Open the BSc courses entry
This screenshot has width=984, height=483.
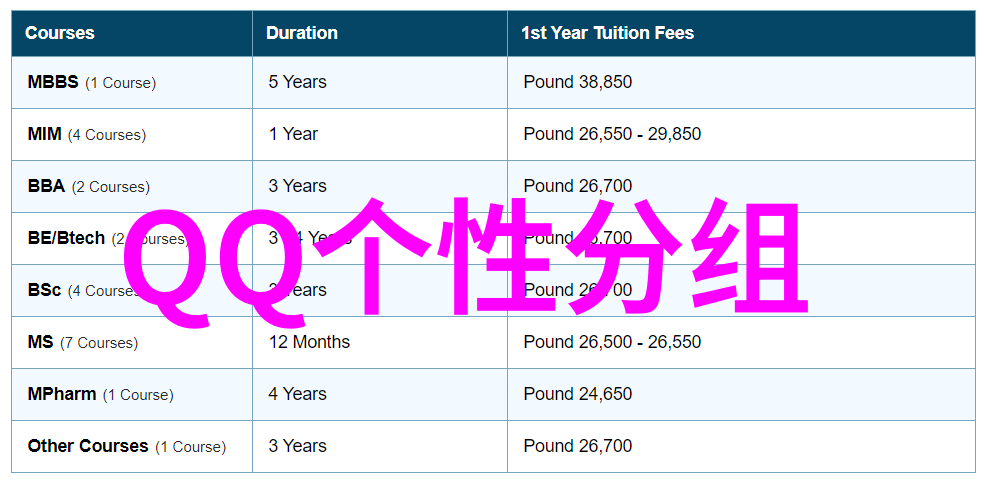tap(45, 290)
